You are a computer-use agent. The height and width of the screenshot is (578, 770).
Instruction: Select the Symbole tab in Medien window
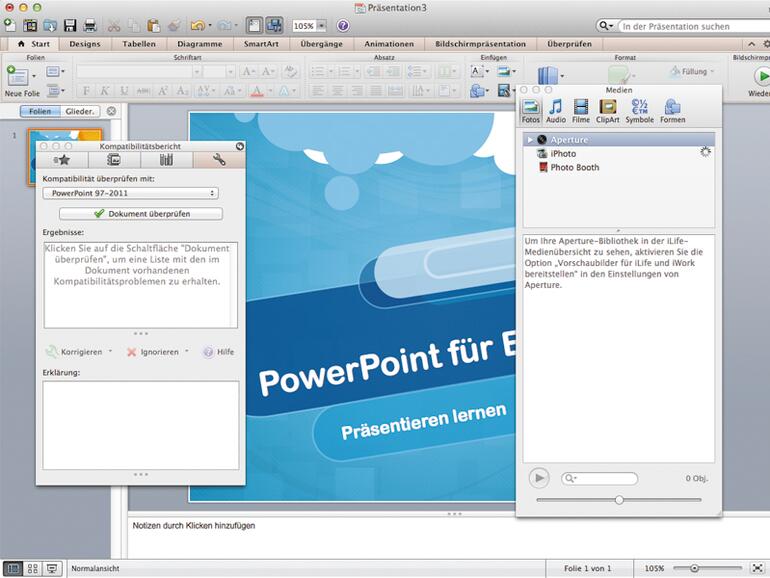pos(639,111)
